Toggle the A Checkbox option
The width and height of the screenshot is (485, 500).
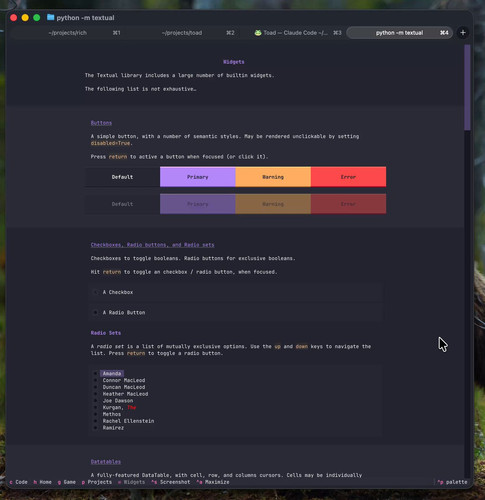click(236, 292)
